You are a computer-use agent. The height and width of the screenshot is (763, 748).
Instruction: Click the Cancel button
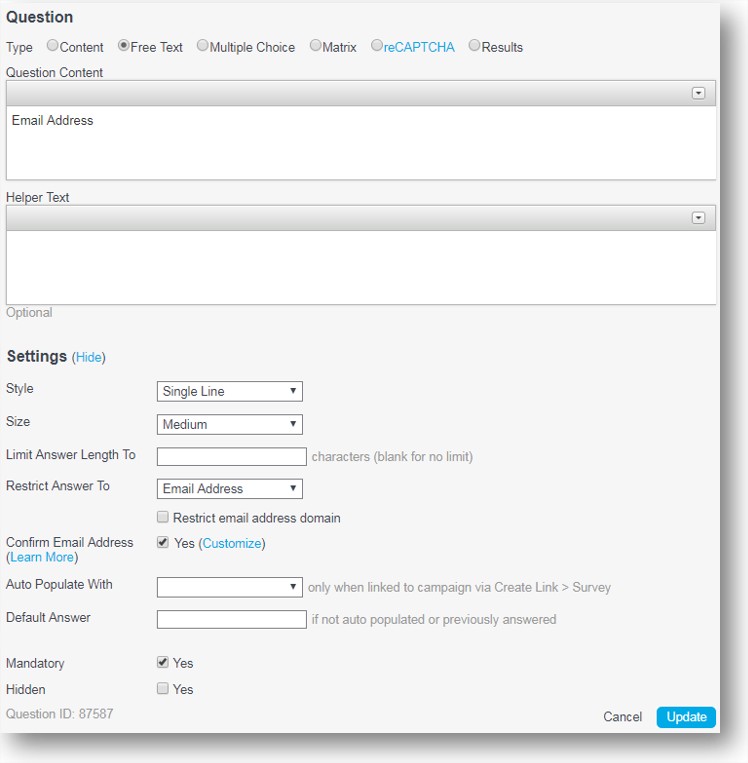tap(622, 717)
